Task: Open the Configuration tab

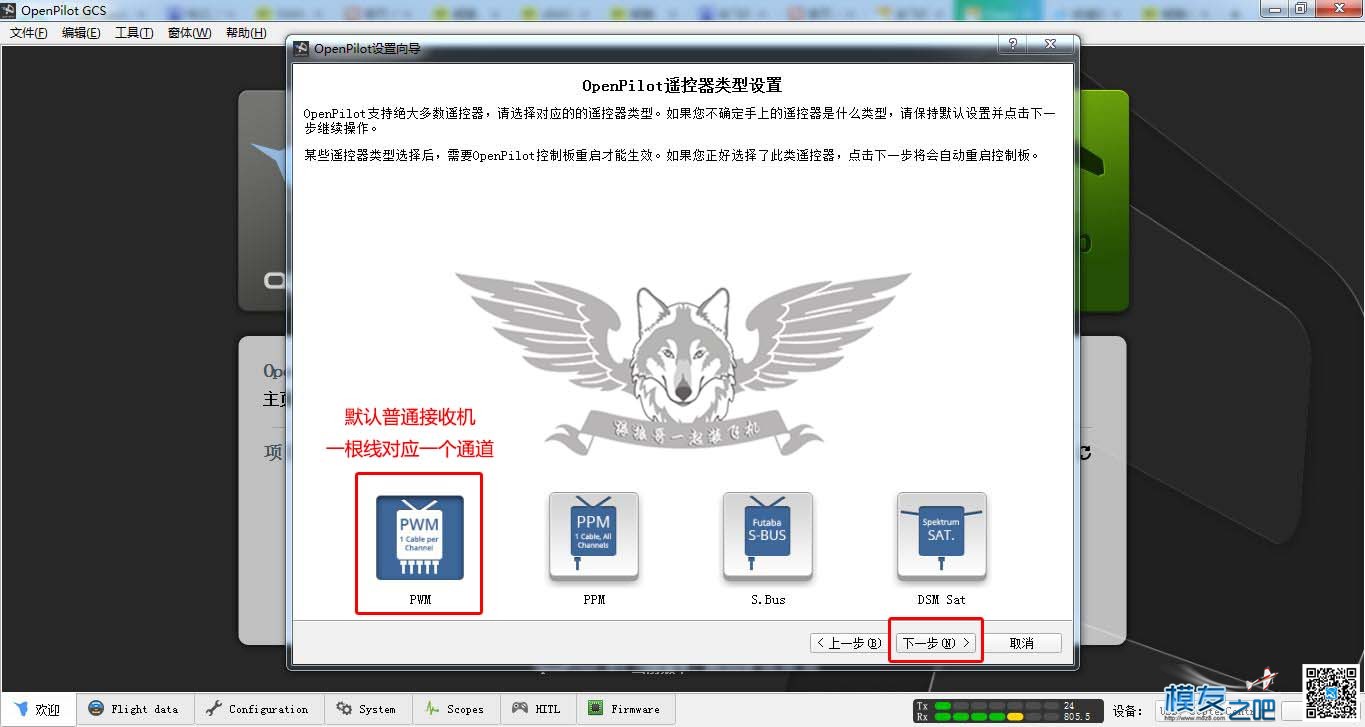Action: pyautogui.click(x=258, y=709)
